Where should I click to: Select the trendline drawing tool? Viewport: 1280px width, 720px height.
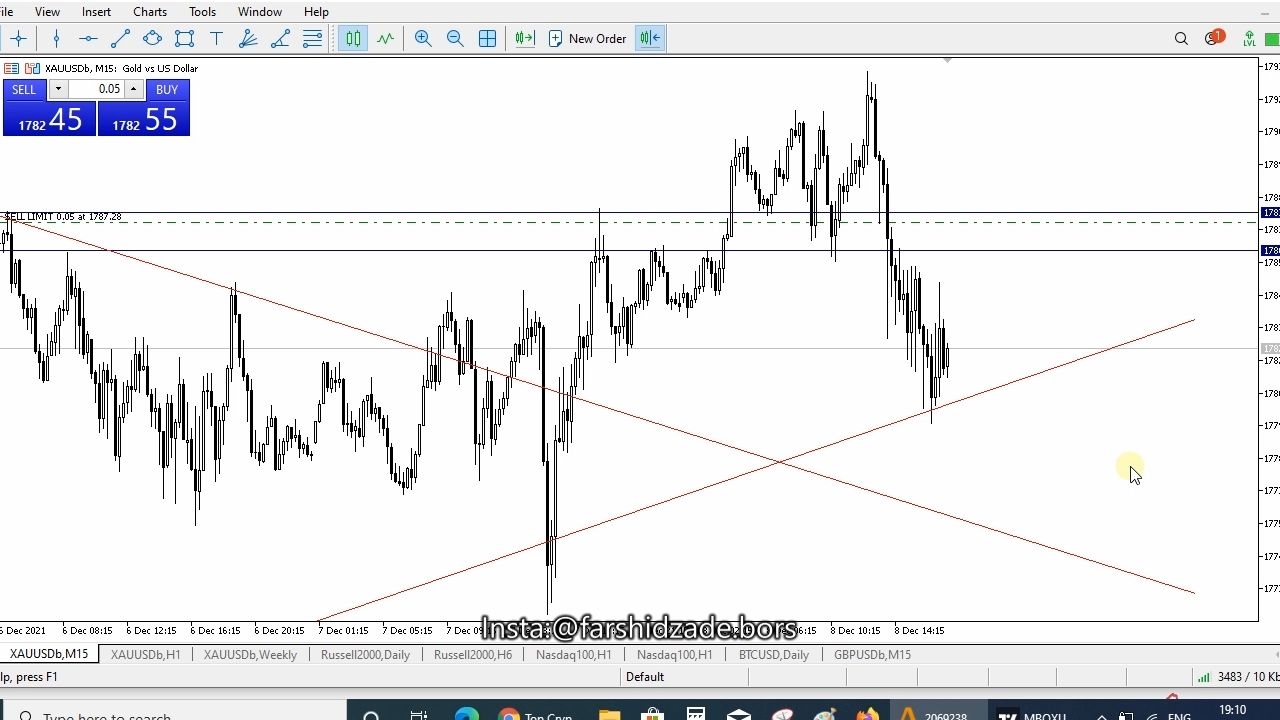point(120,38)
